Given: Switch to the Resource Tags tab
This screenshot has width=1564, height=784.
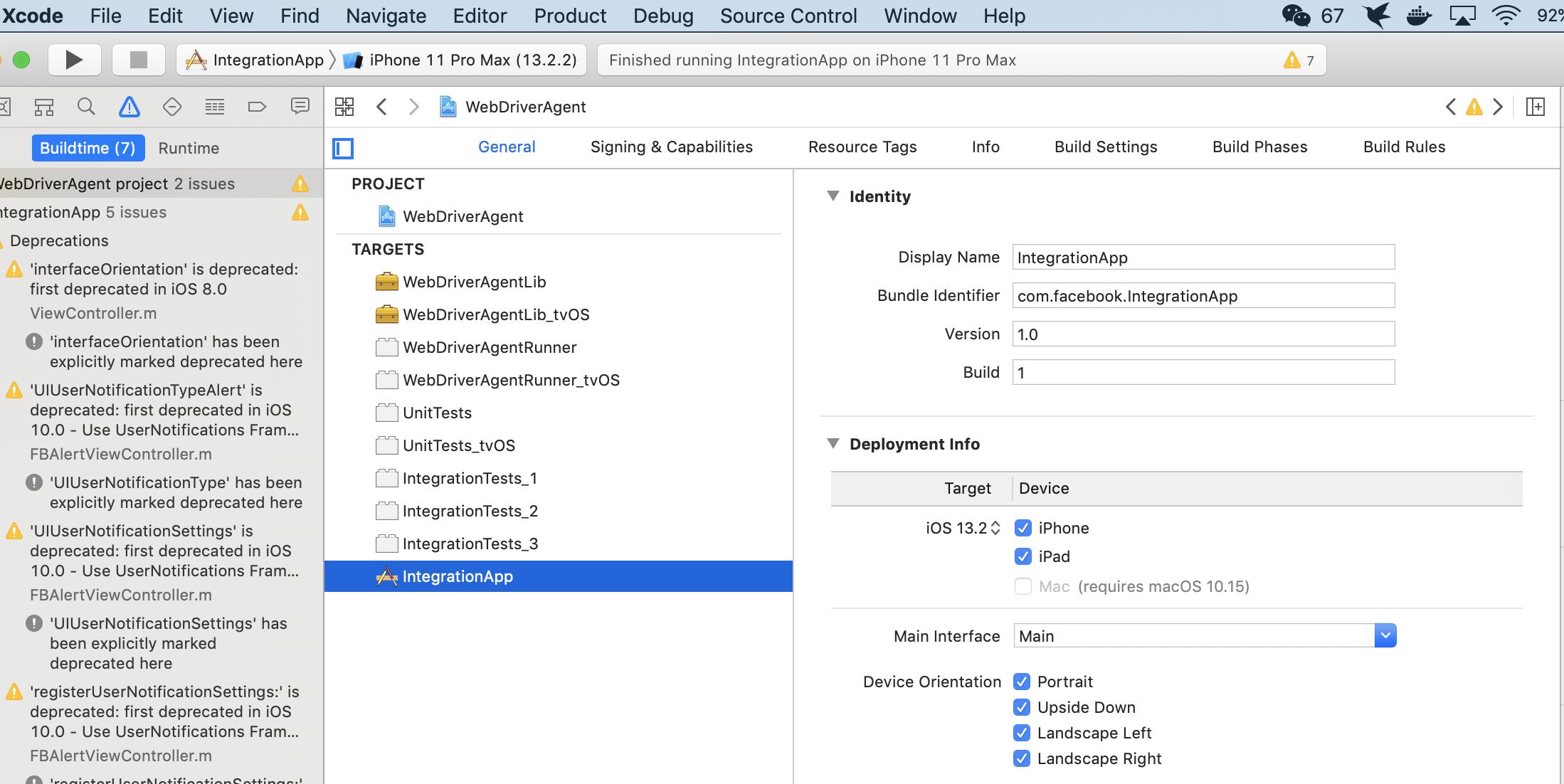Looking at the screenshot, I should [x=862, y=147].
